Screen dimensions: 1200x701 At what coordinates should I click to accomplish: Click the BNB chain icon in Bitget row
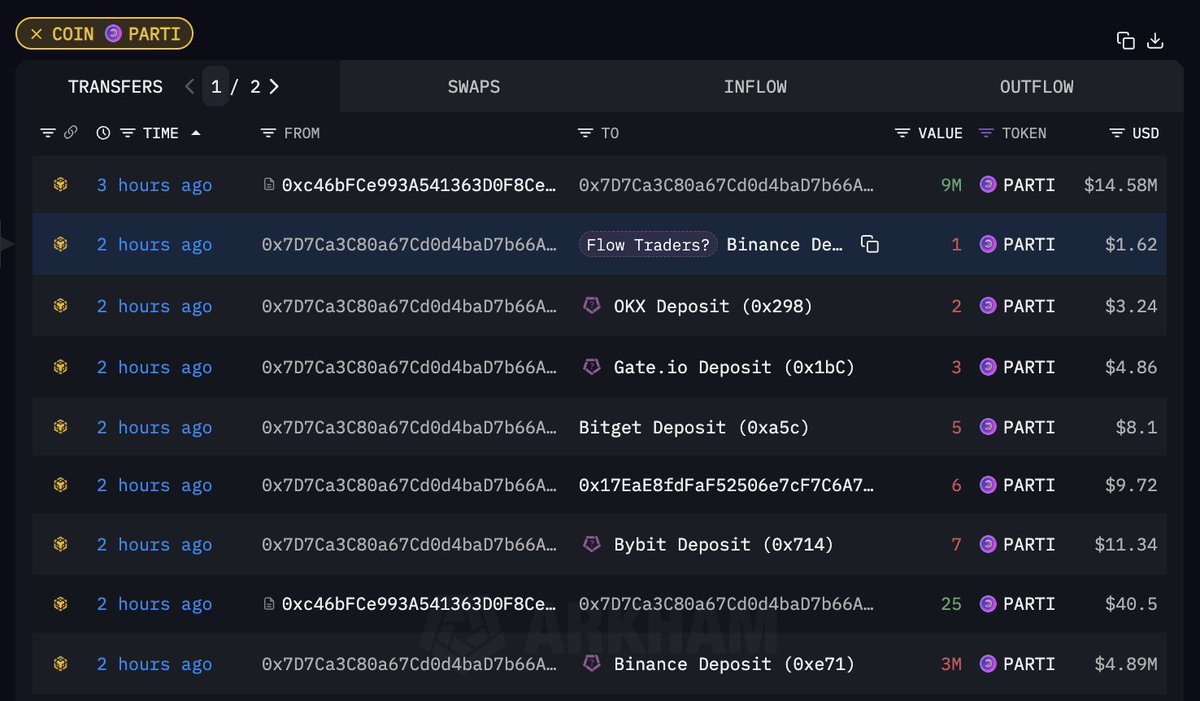(x=61, y=427)
